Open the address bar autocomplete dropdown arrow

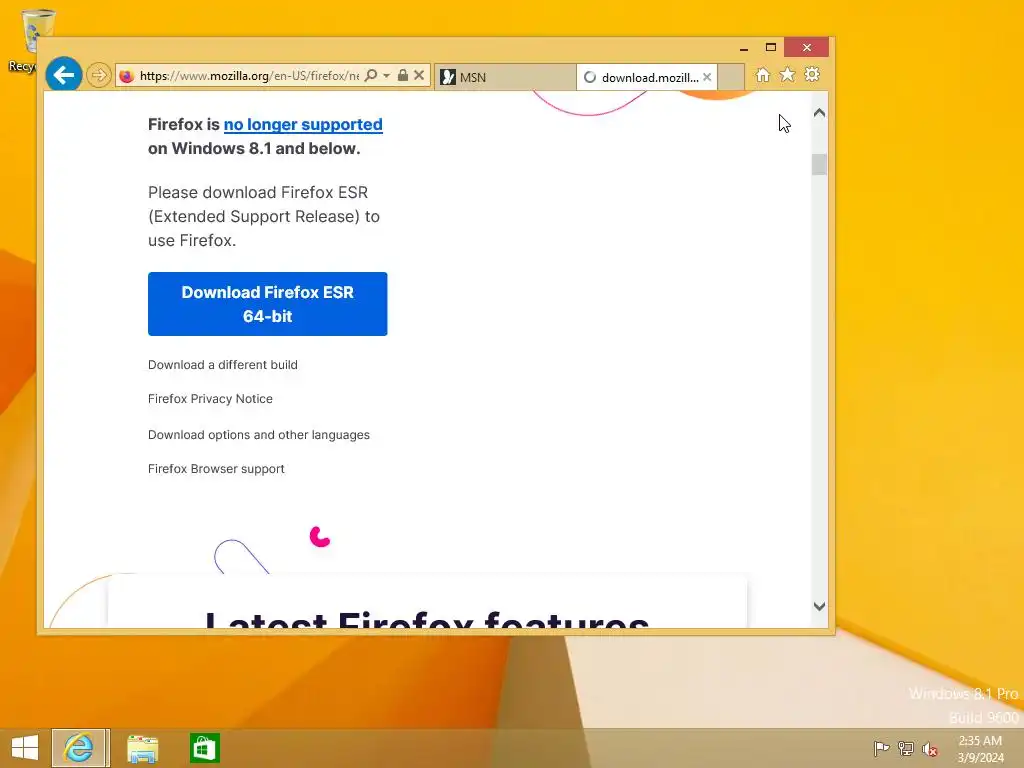pos(386,76)
